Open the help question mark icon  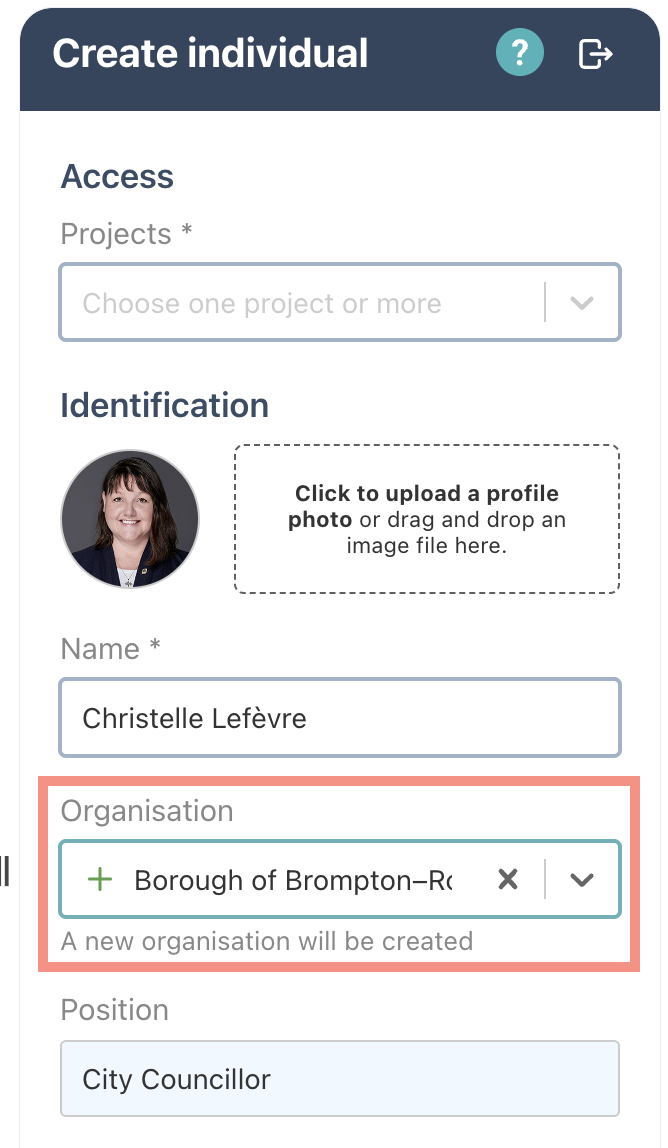(519, 53)
